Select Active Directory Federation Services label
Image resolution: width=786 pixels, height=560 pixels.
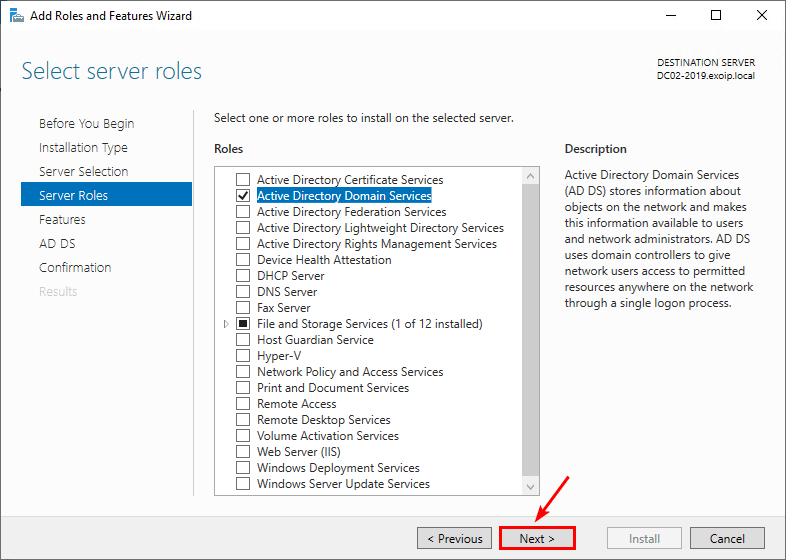click(351, 212)
